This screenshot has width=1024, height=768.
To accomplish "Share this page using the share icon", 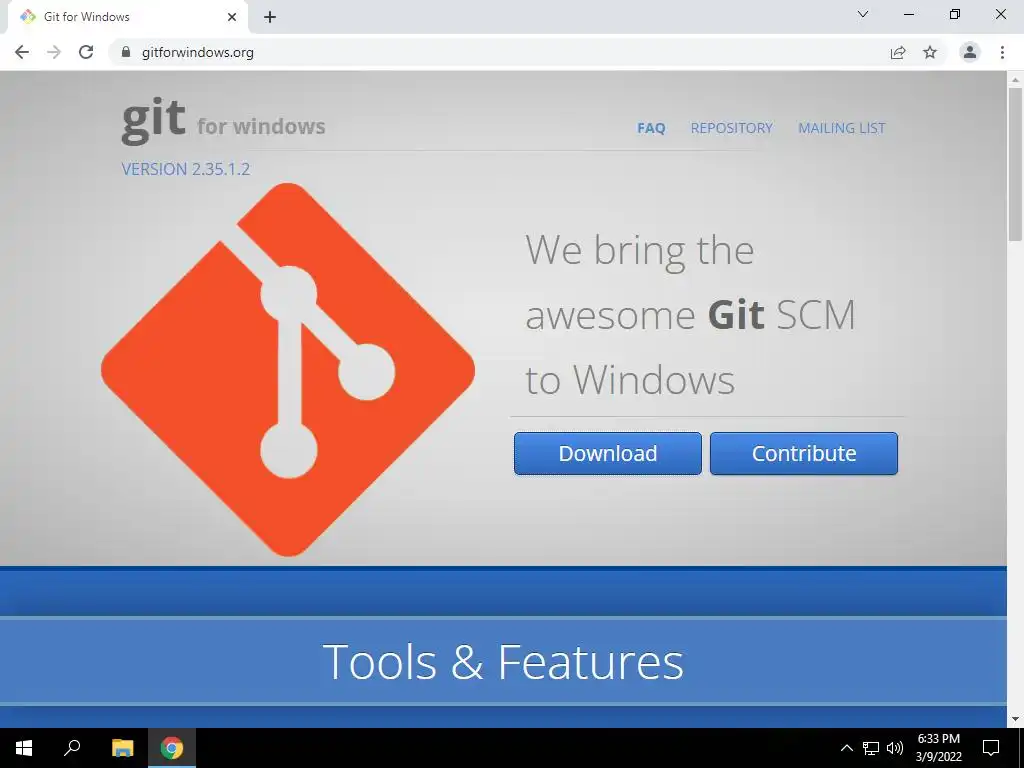I will tap(898, 52).
